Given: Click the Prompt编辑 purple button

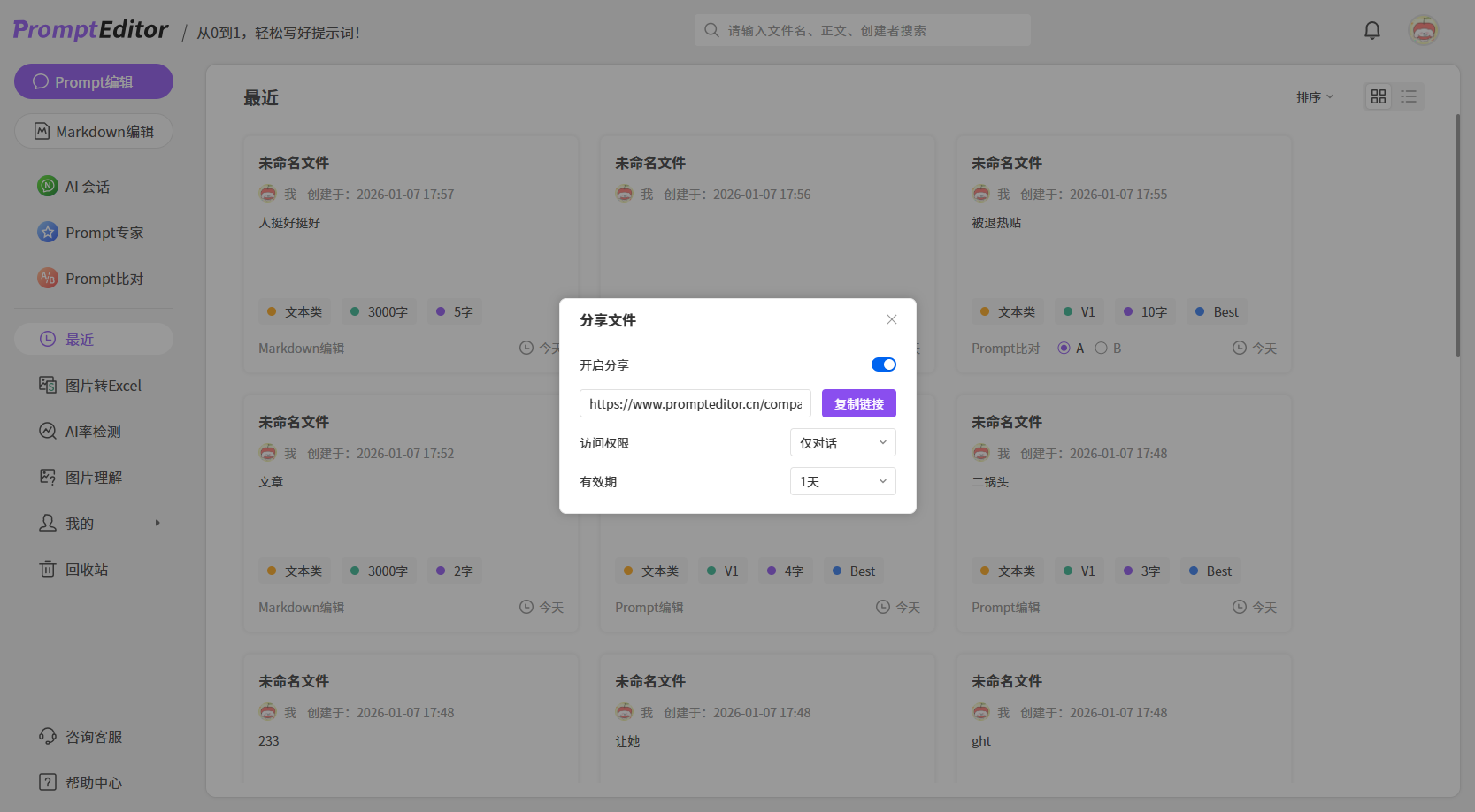Looking at the screenshot, I should pyautogui.click(x=94, y=82).
